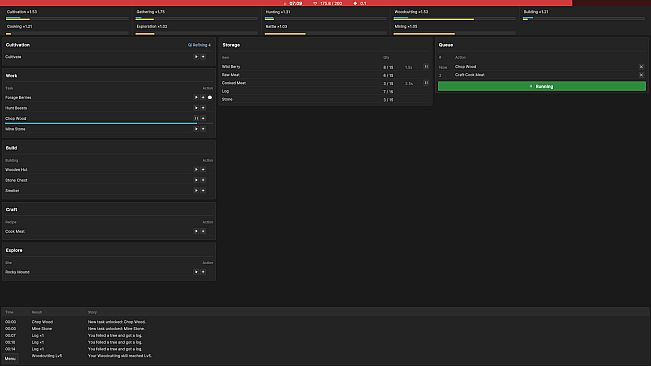651x366 pixels.
Task: Start building the Wooden Hut
Action: [x=196, y=170]
